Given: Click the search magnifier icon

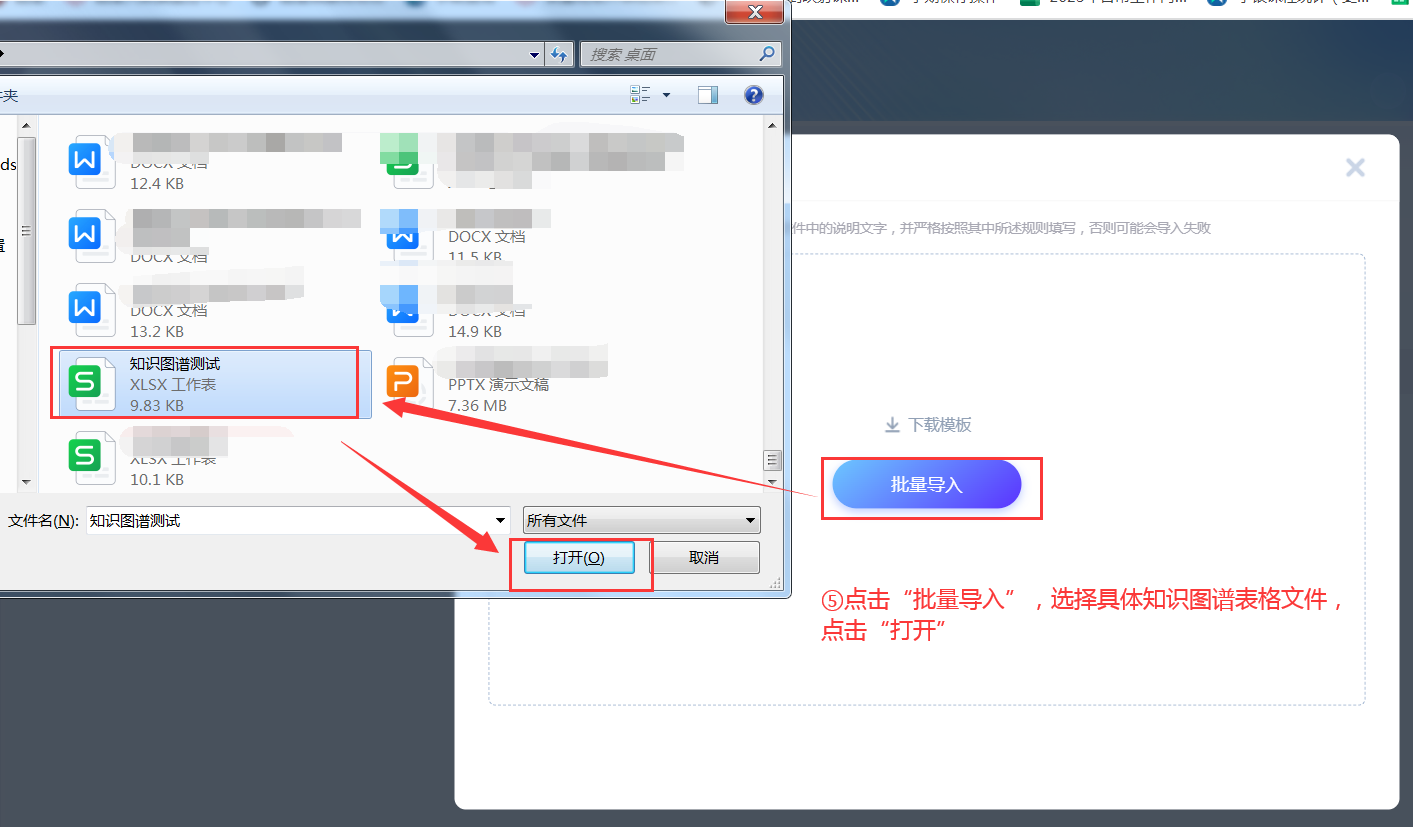Looking at the screenshot, I should (767, 54).
